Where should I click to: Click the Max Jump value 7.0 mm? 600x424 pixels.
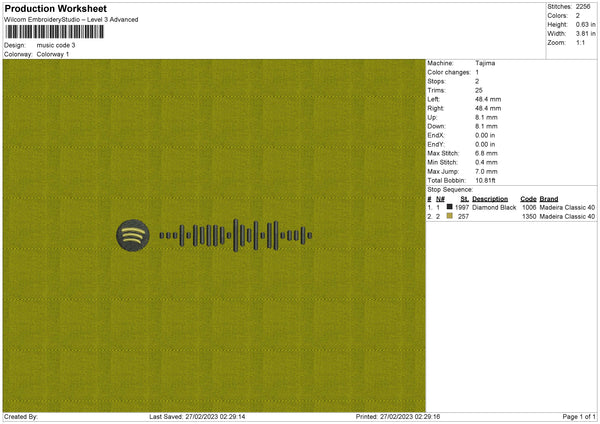click(486, 172)
